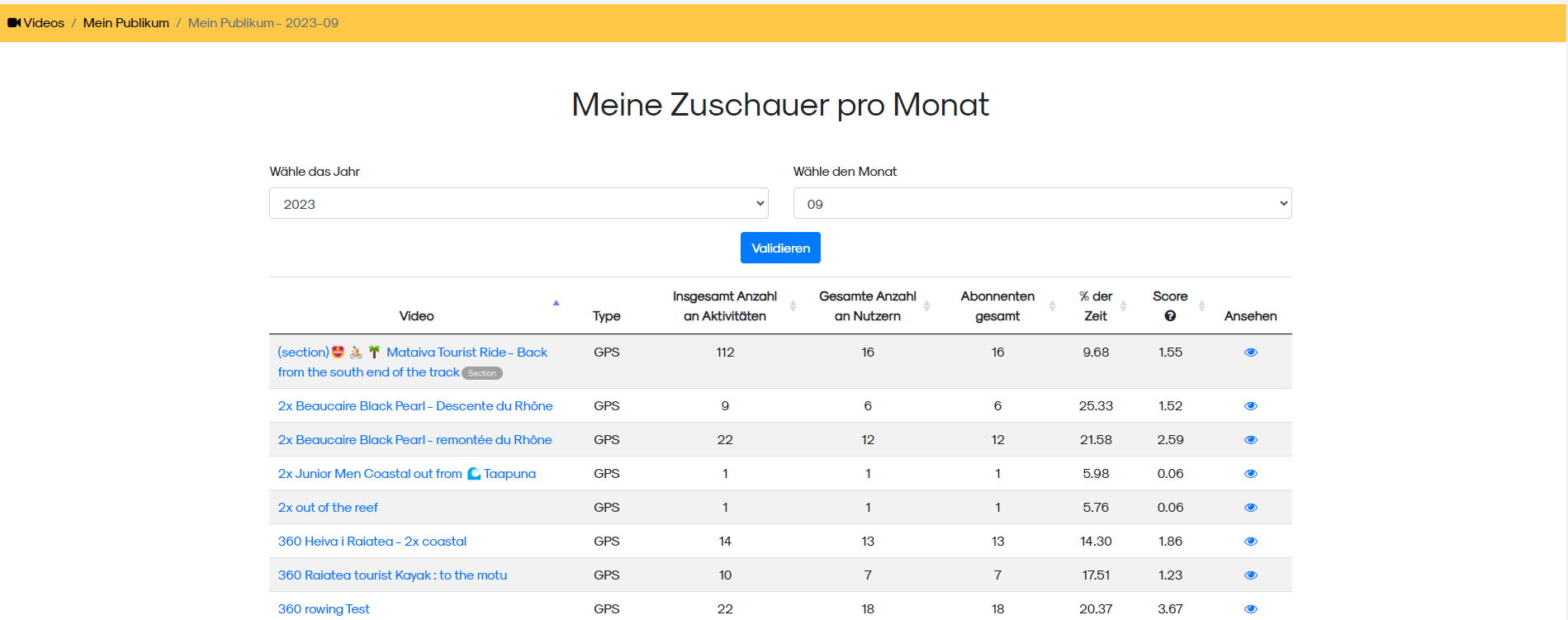Click the Validieren button

[x=780, y=248]
